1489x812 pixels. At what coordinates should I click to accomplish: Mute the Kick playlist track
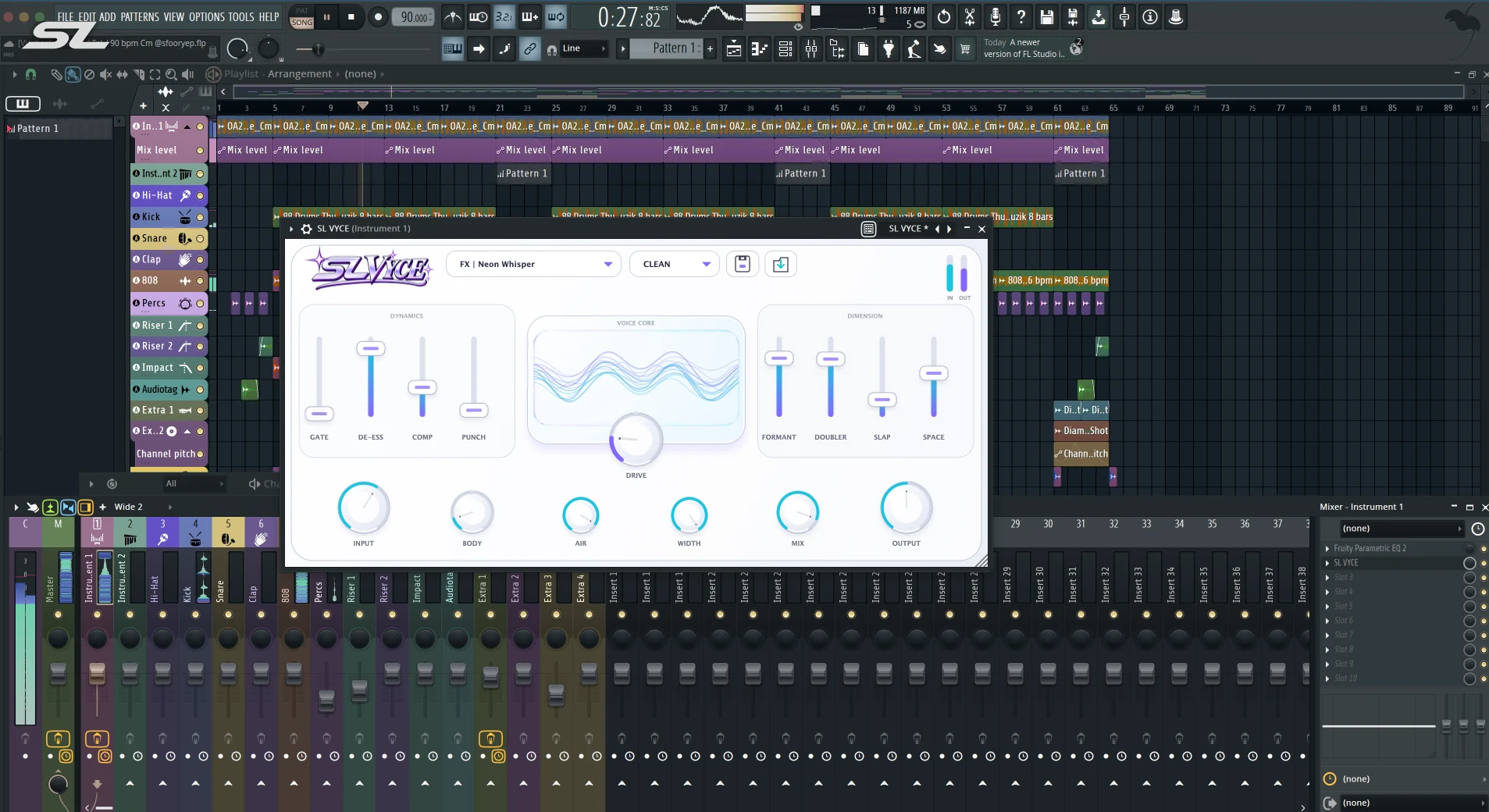(x=200, y=217)
